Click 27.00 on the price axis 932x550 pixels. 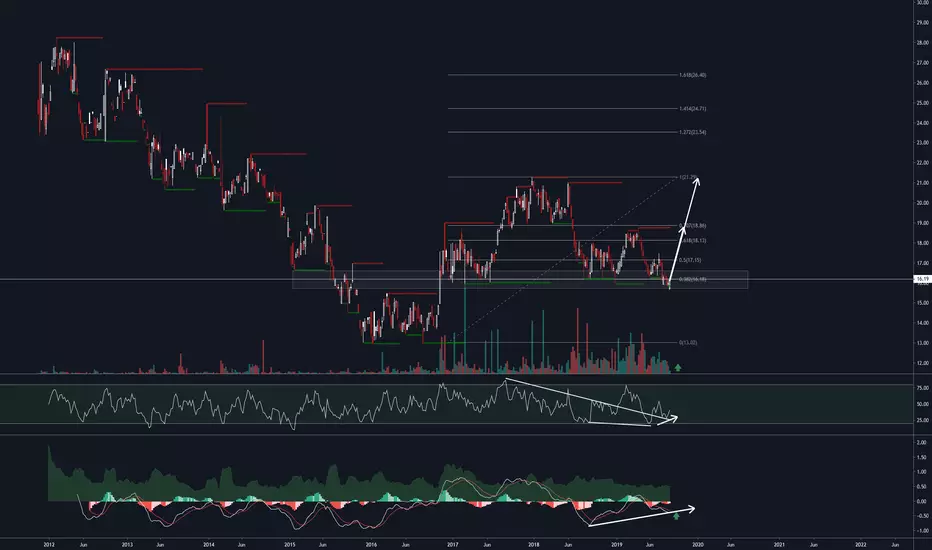[922, 63]
